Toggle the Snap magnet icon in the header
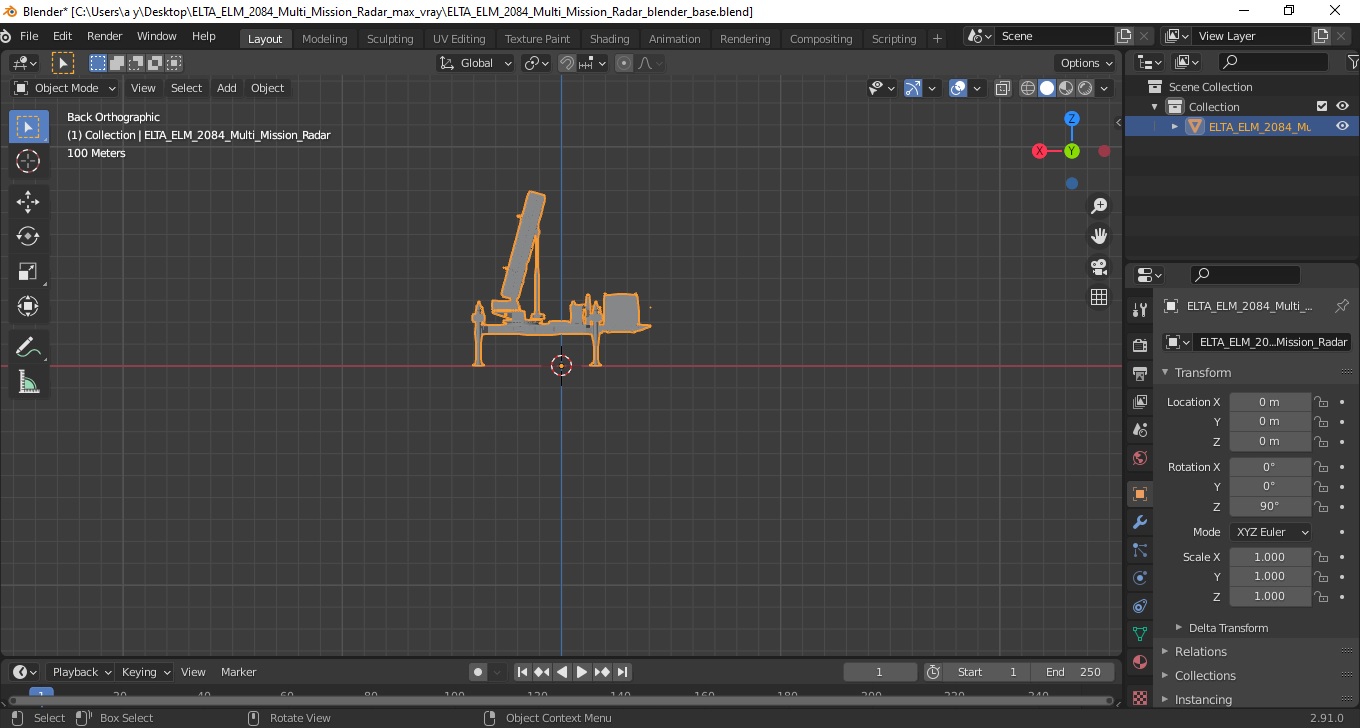This screenshot has height=728, width=1360. (567, 63)
